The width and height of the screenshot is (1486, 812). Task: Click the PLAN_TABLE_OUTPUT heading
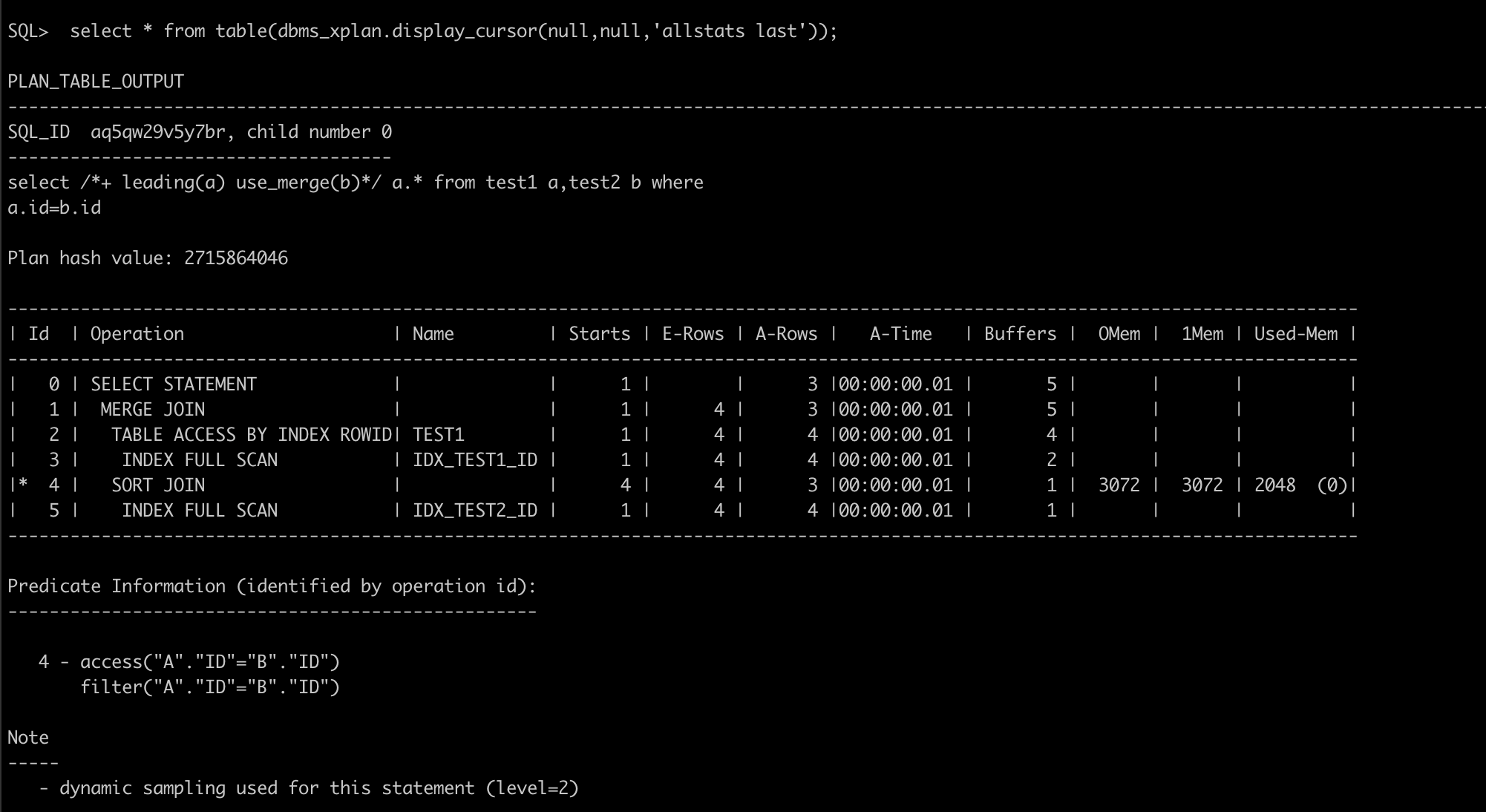(x=96, y=82)
